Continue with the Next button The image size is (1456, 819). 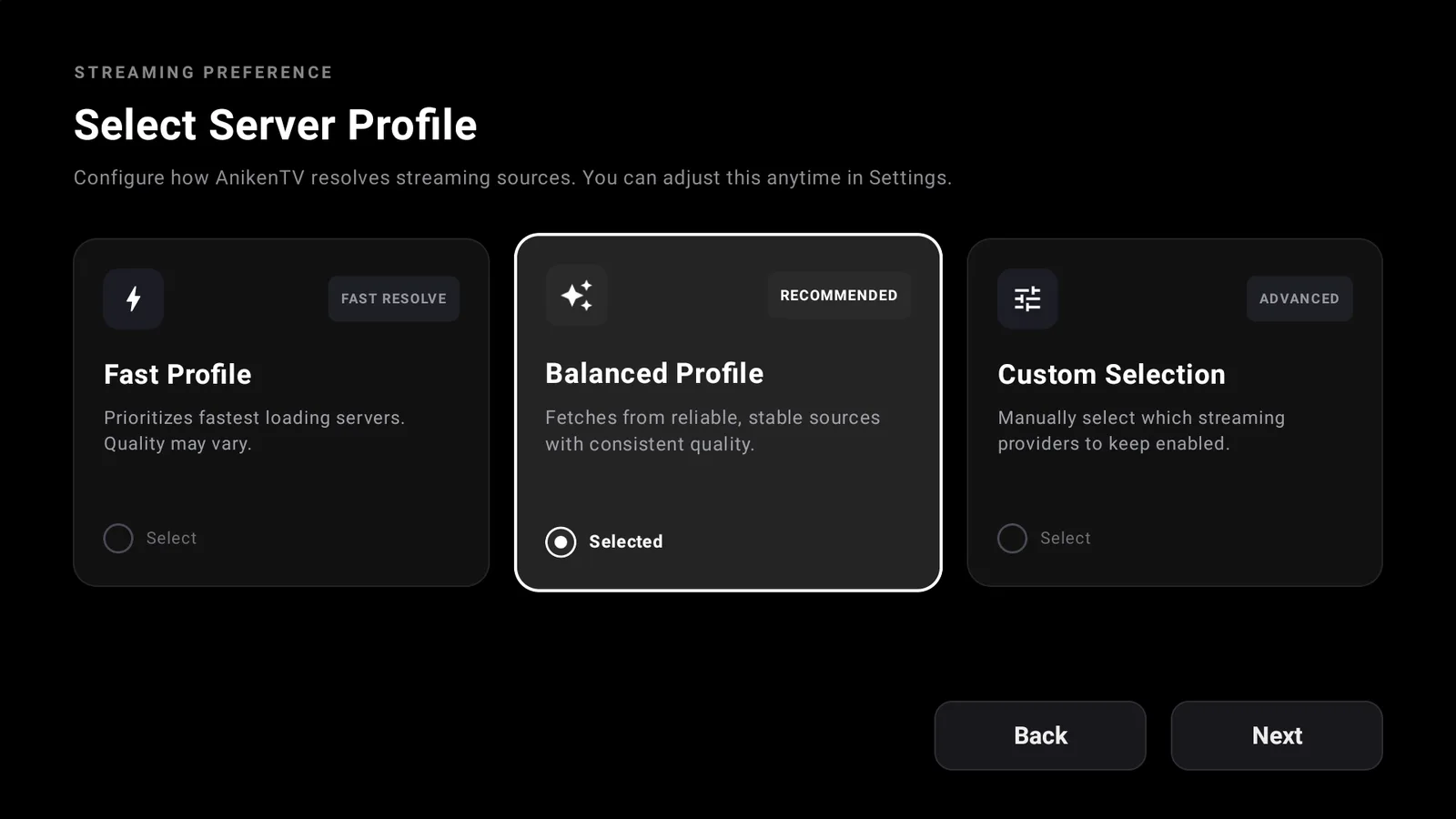coord(1277,735)
